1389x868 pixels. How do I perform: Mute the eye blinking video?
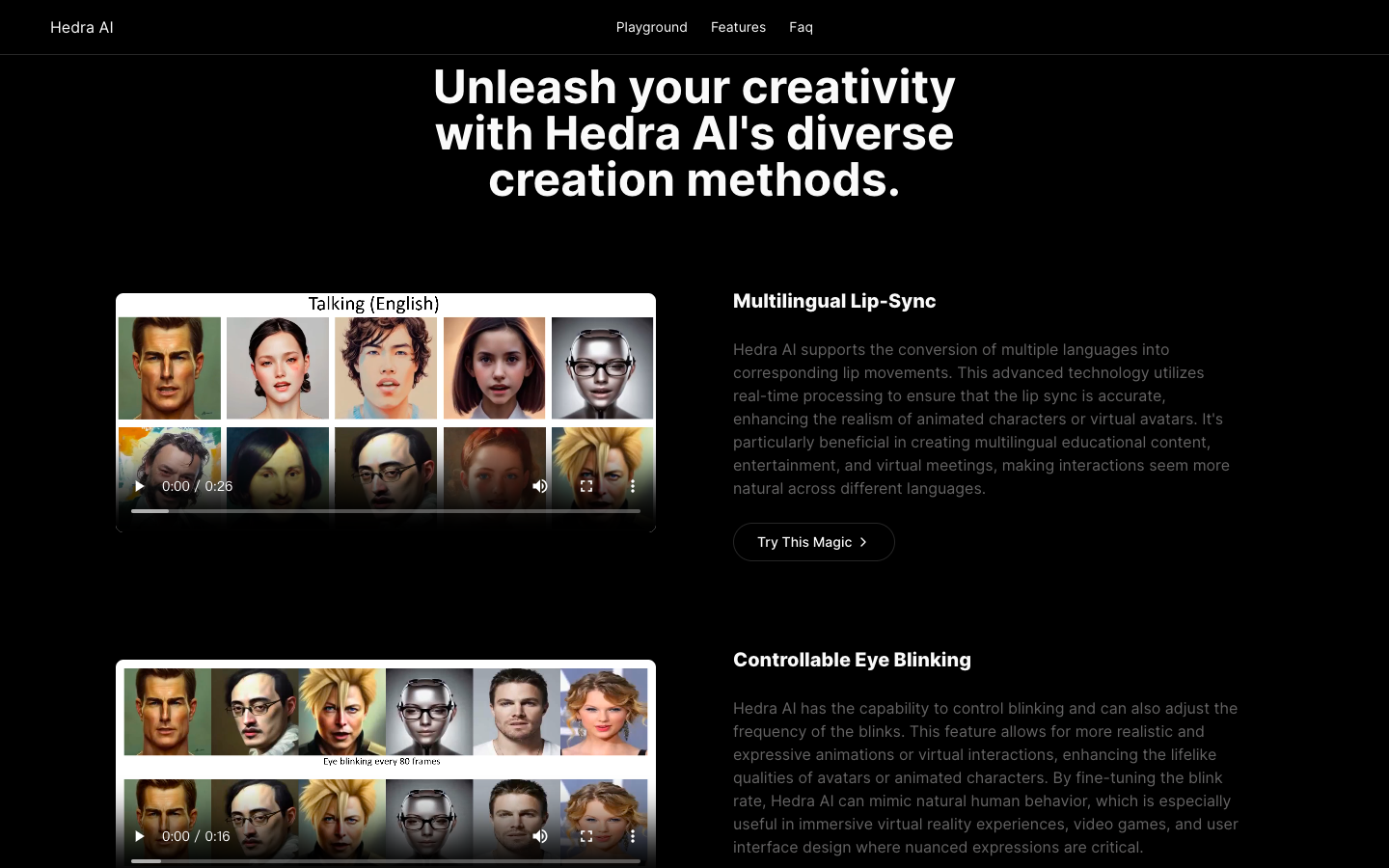click(540, 836)
